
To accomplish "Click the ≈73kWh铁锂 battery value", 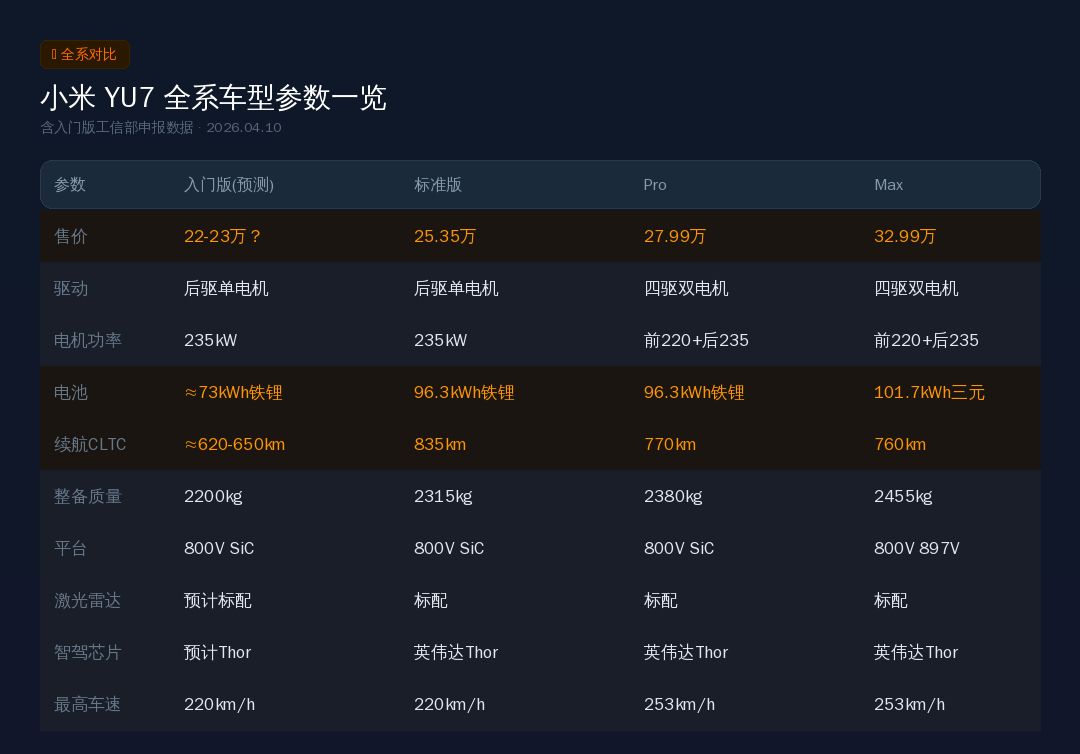I will pos(233,393).
